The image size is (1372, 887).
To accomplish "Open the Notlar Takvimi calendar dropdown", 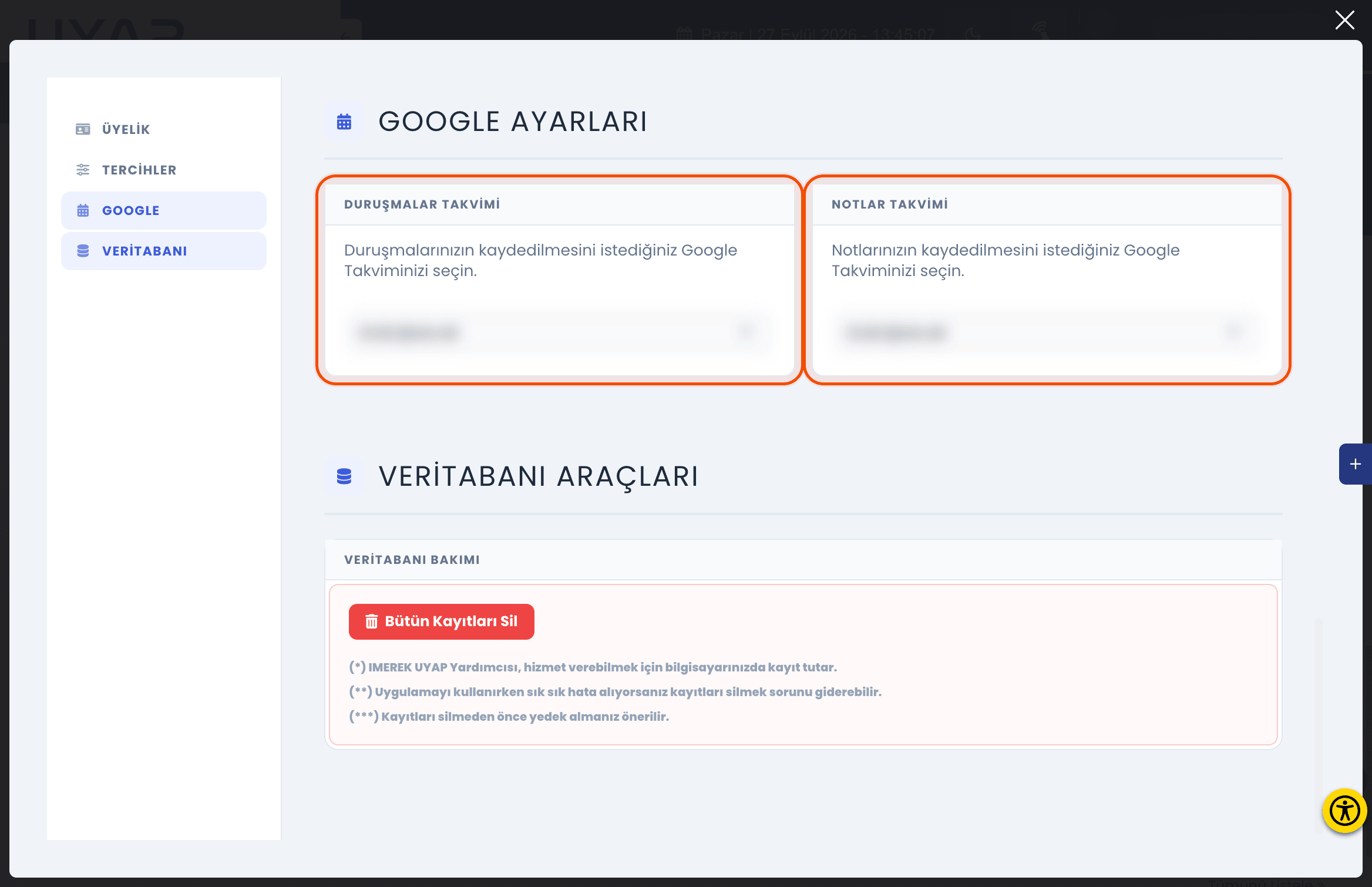I will 1047,332.
